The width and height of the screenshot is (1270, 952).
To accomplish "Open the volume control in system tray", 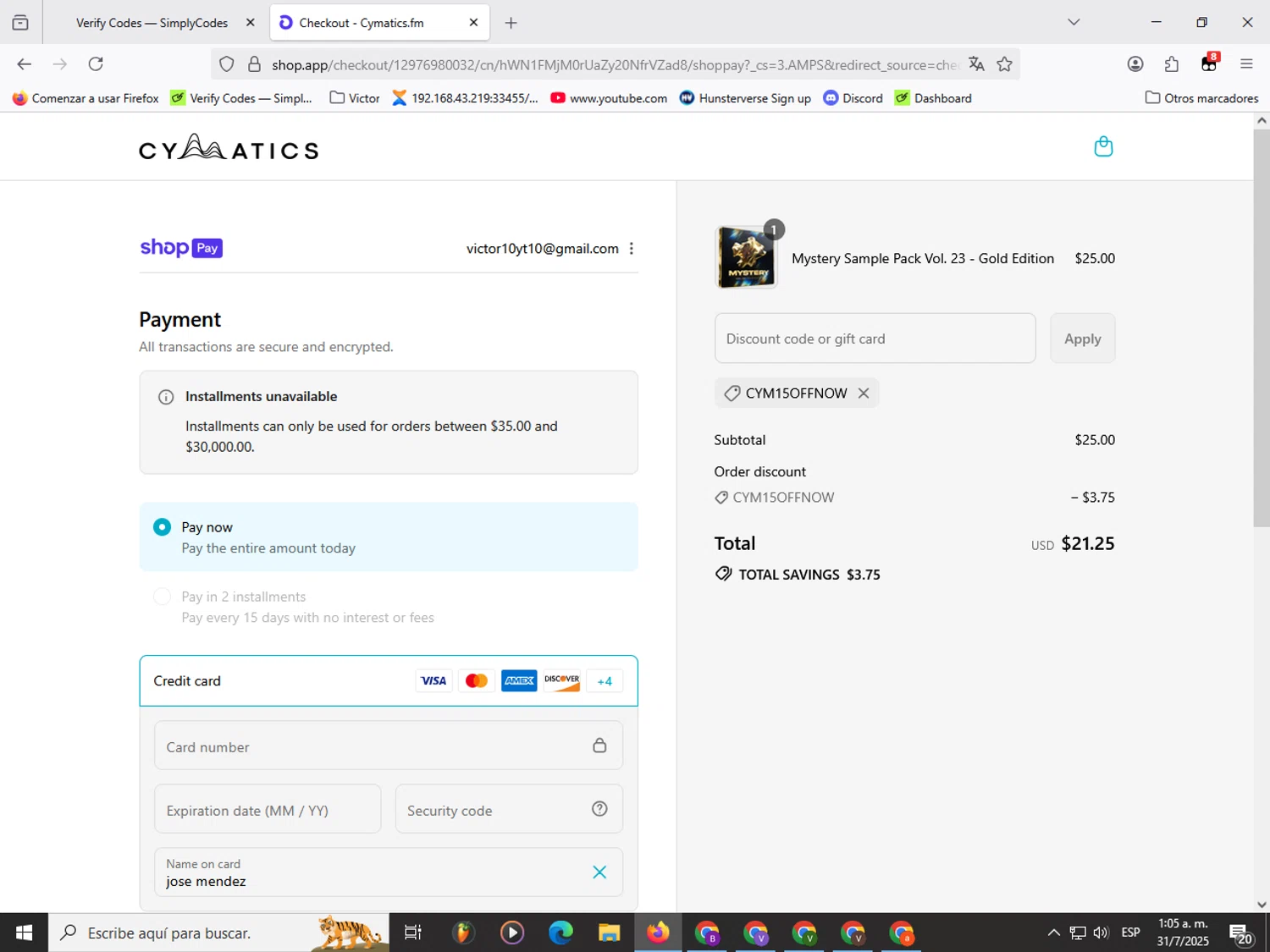I will pos(1101,933).
